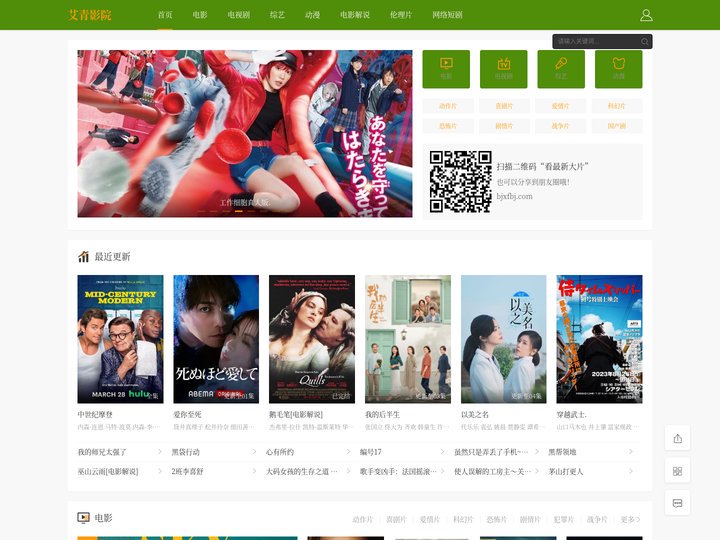The image size is (720, 540).
Task: Open 动漫 in the top navigation bar
Action: pos(312,15)
